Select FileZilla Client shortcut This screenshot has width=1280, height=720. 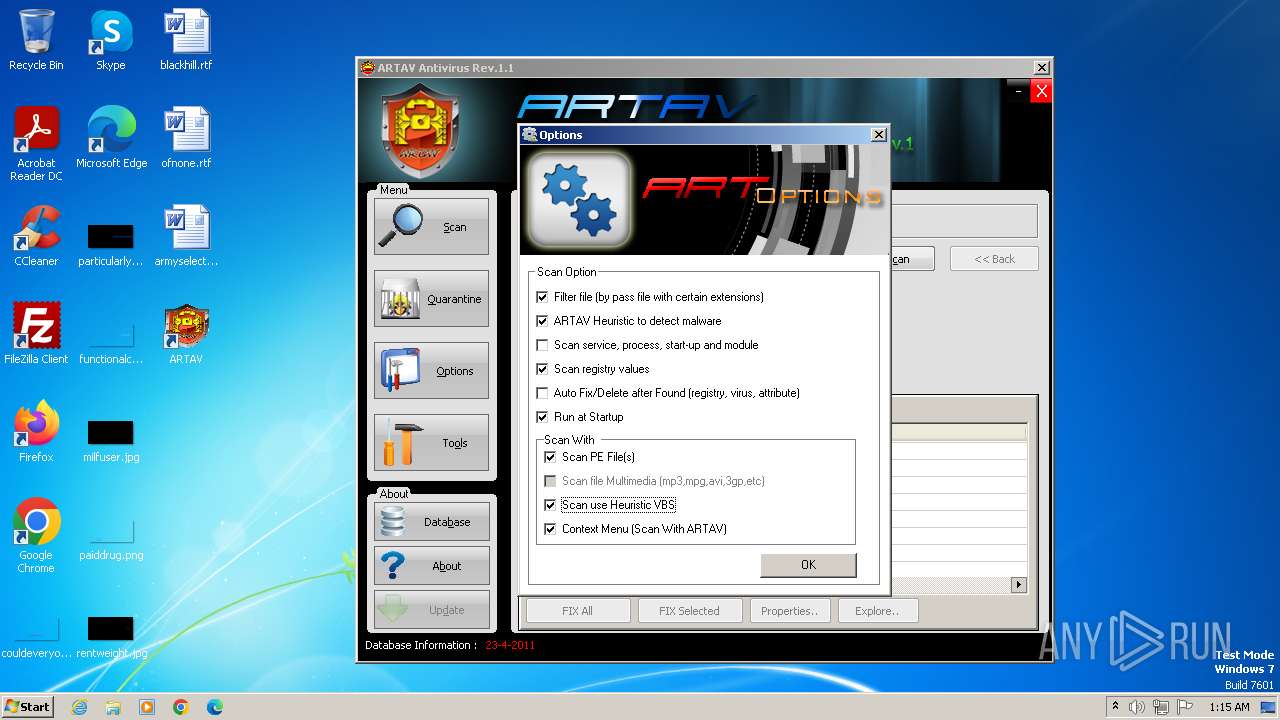36,334
